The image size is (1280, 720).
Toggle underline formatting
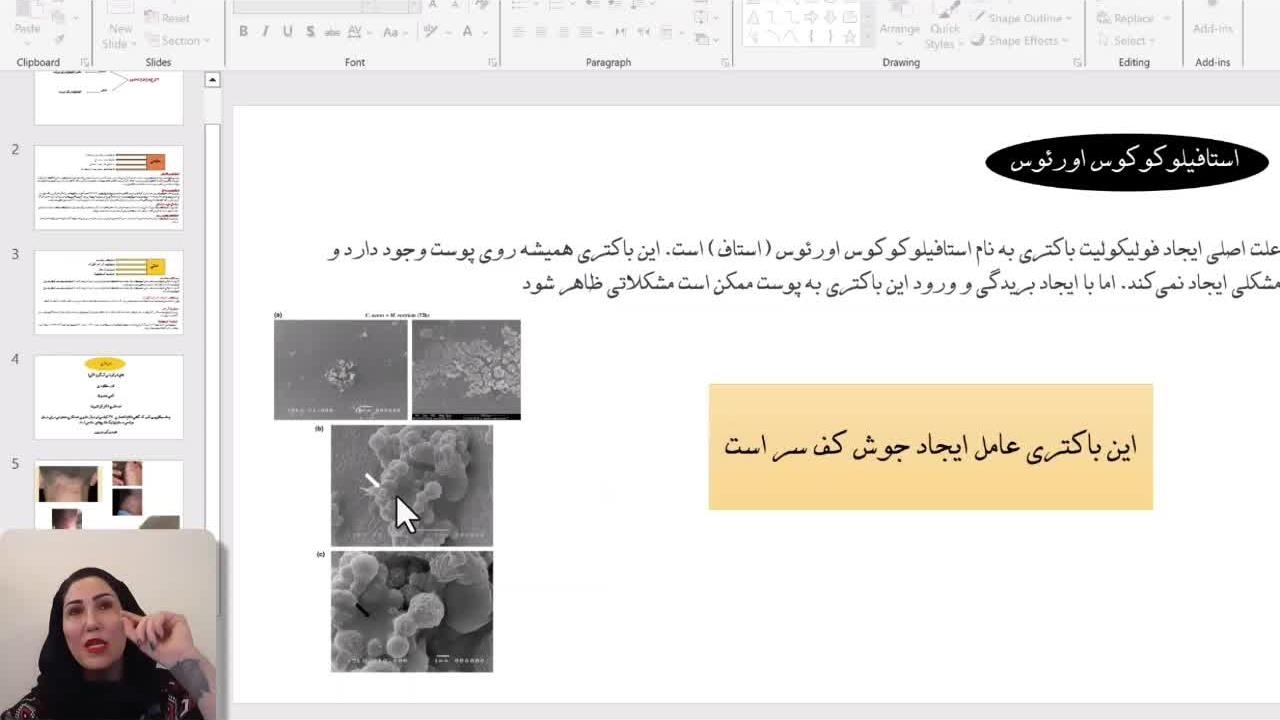288,32
